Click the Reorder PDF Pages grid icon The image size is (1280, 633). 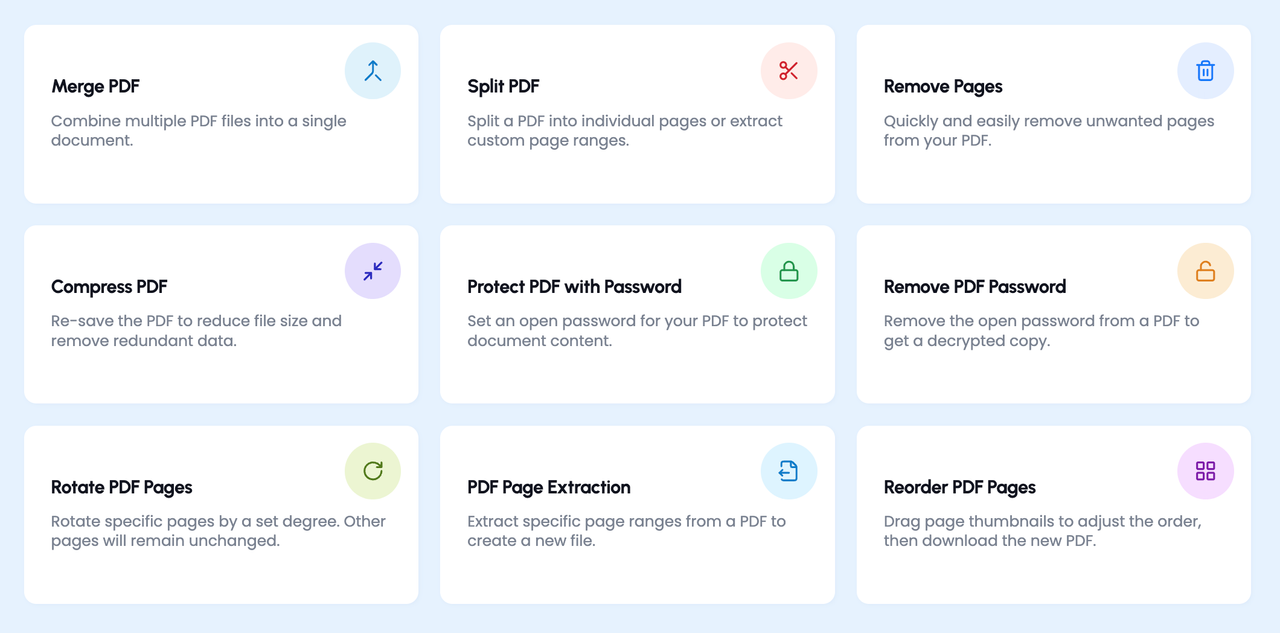coord(1205,471)
